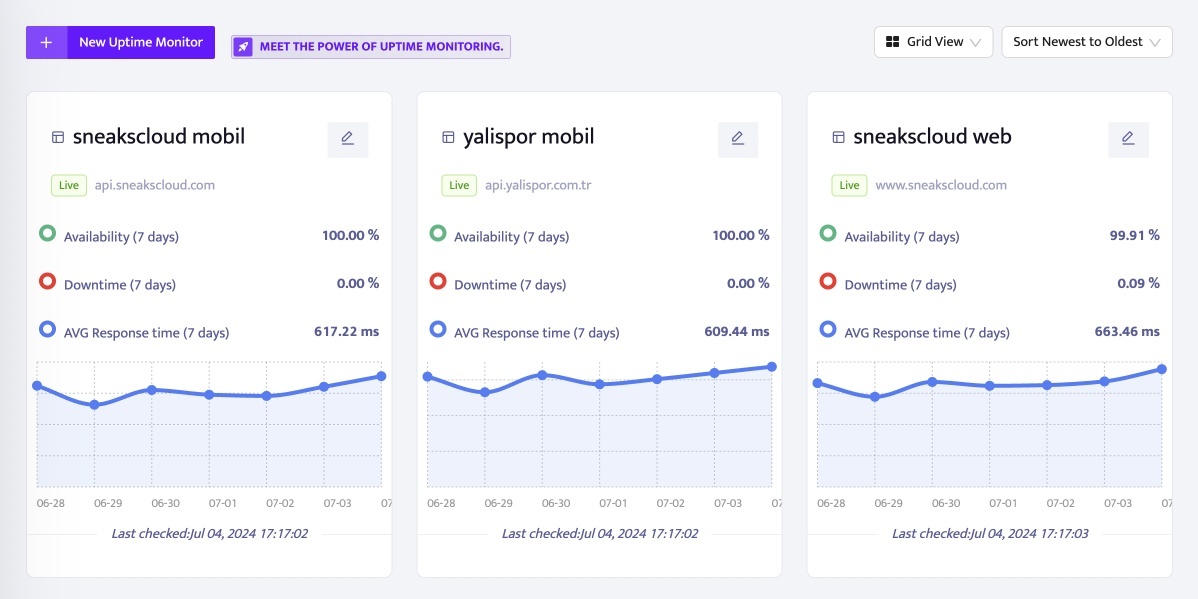
Task: Edit the sneakscloud web monitor
Action: pos(1128,139)
